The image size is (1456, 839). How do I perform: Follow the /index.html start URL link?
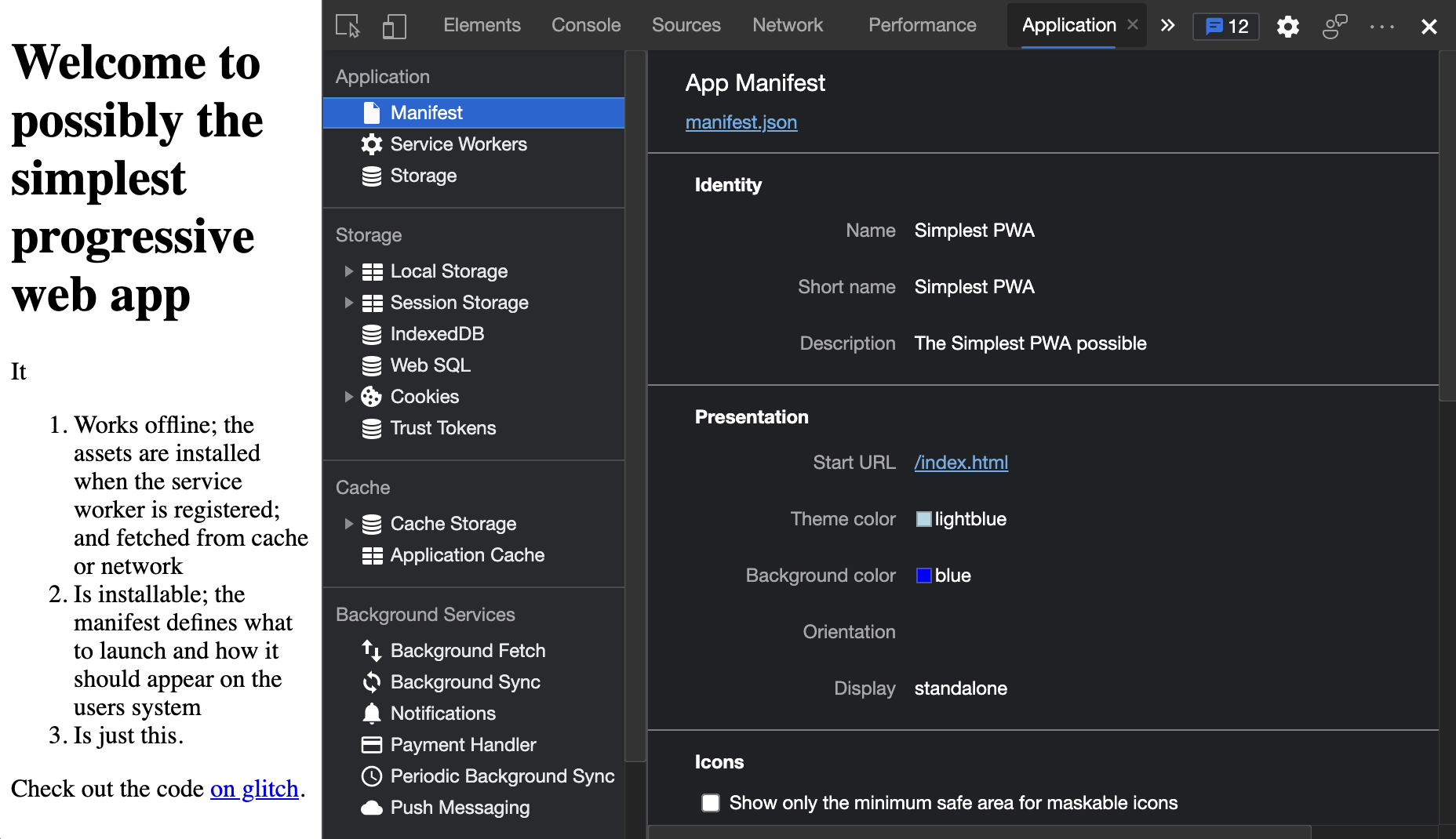961,463
